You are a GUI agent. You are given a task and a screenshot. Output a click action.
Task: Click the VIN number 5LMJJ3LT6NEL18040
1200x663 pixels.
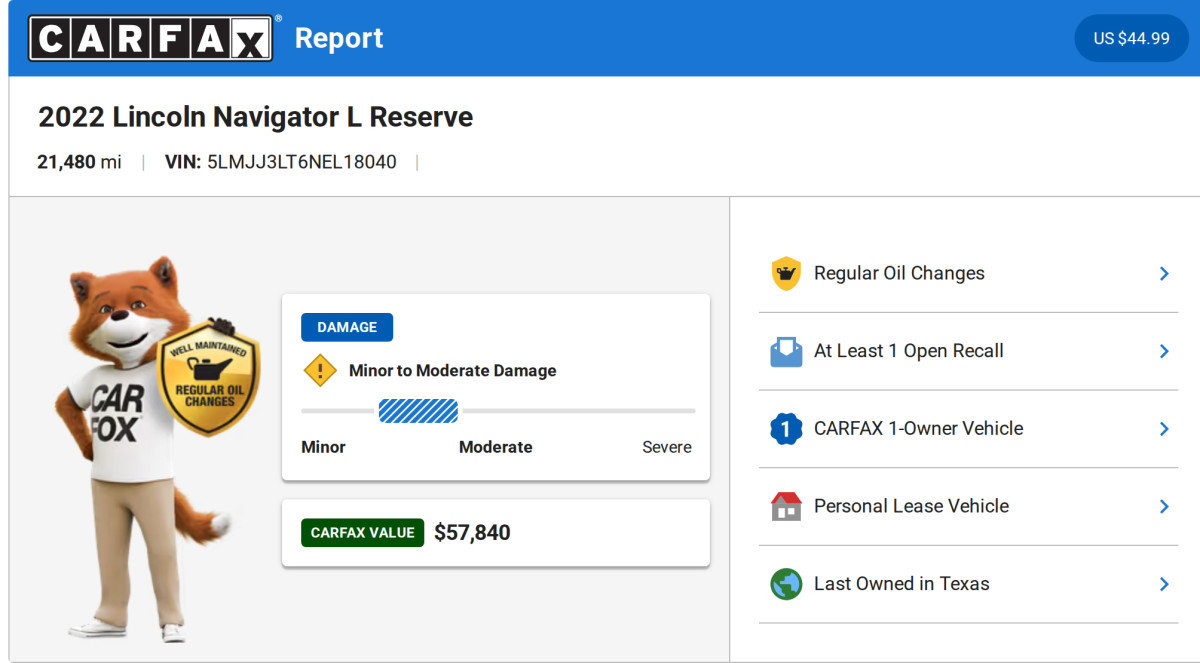301,162
